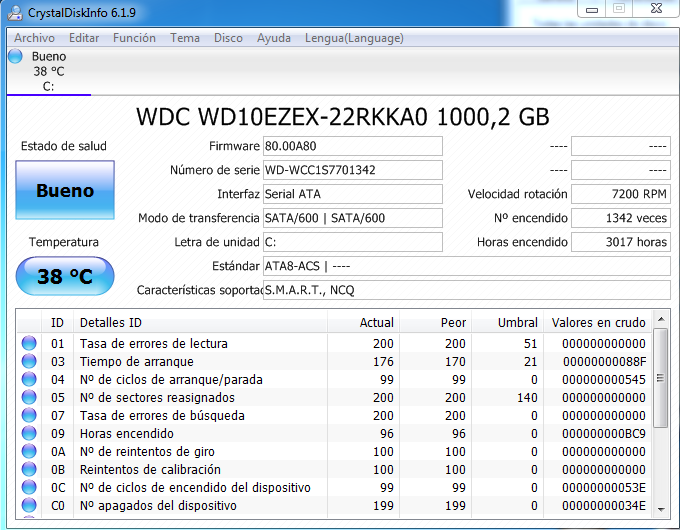Minimize the CrystalDiskInfo window
Viewport: 680px width, 530px height.
[x=592, y=9]
